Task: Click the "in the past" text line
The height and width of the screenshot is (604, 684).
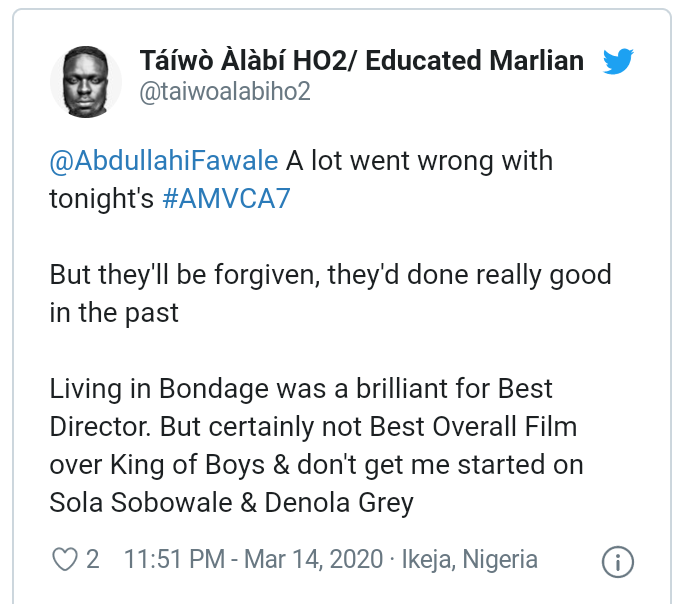Action: click(114, 312)
